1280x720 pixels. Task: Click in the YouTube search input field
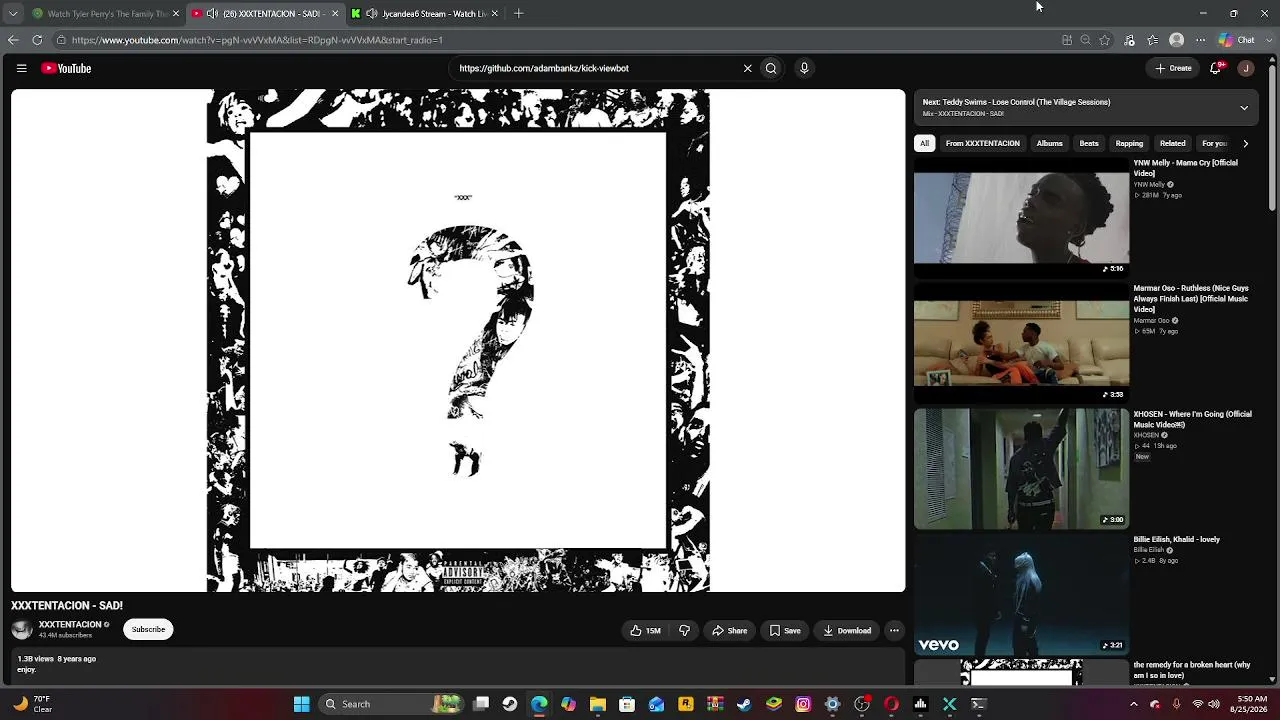(595, 68)
